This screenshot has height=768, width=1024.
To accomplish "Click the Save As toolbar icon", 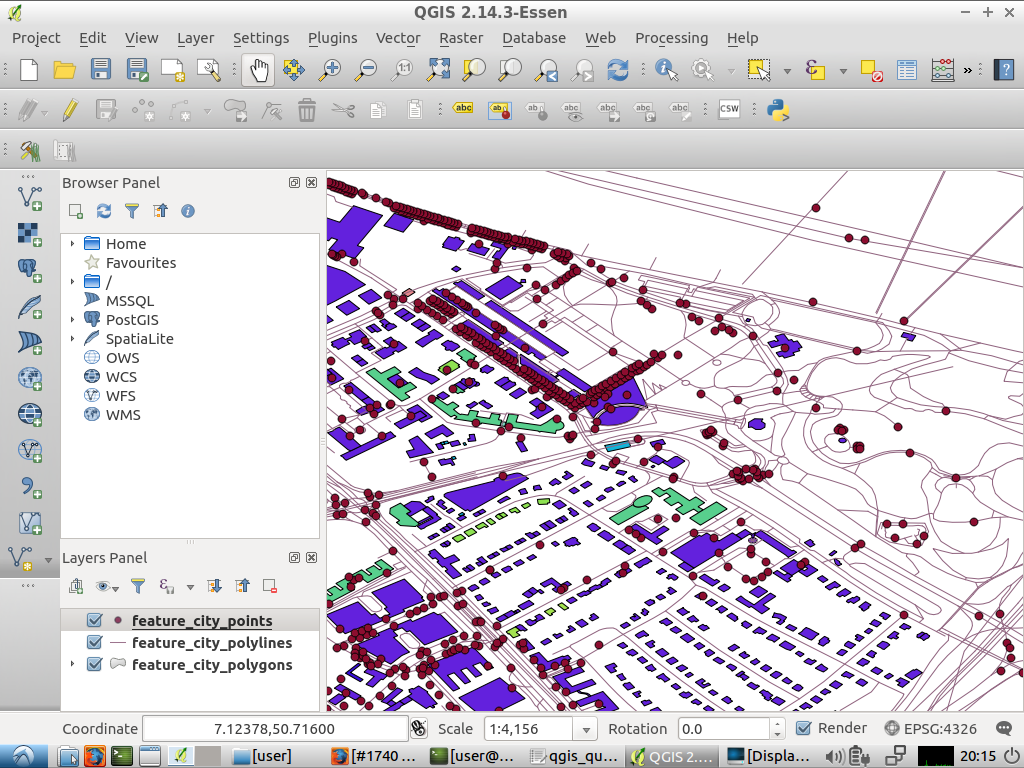I will 137,69.
